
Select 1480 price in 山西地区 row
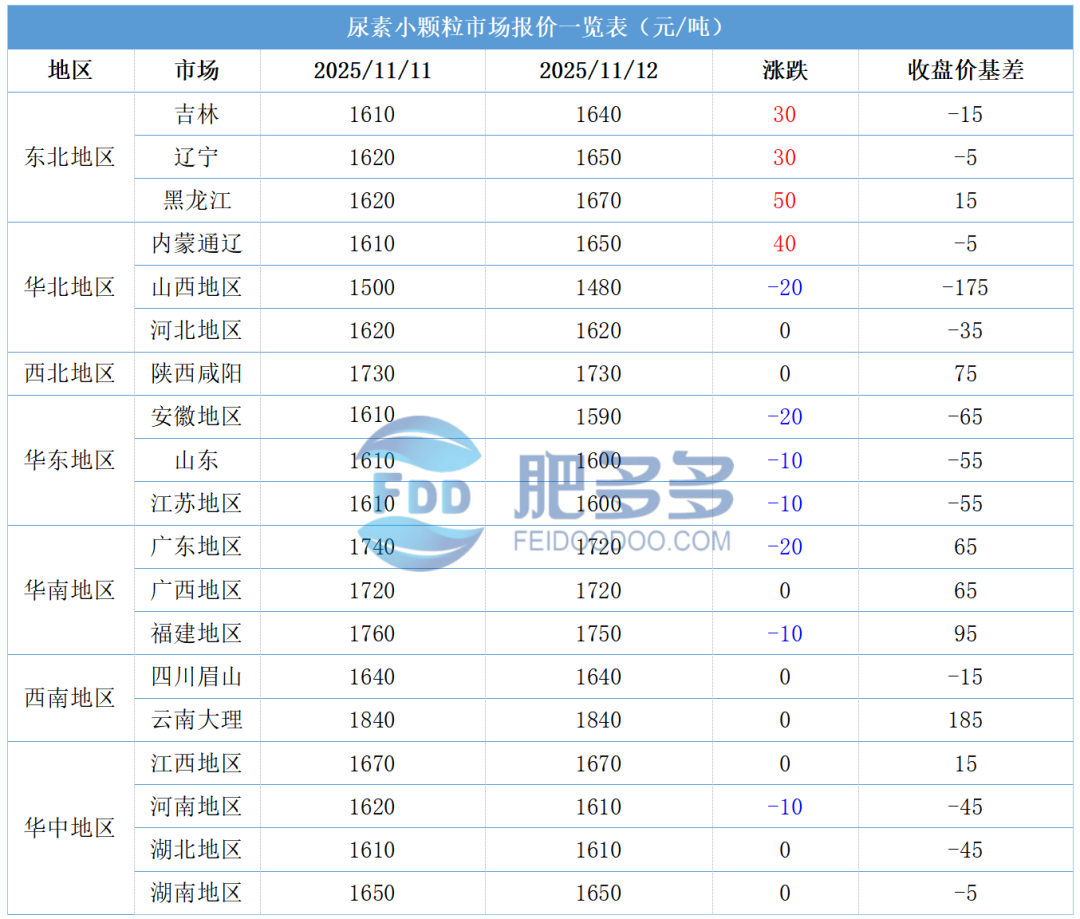(599, 287)
